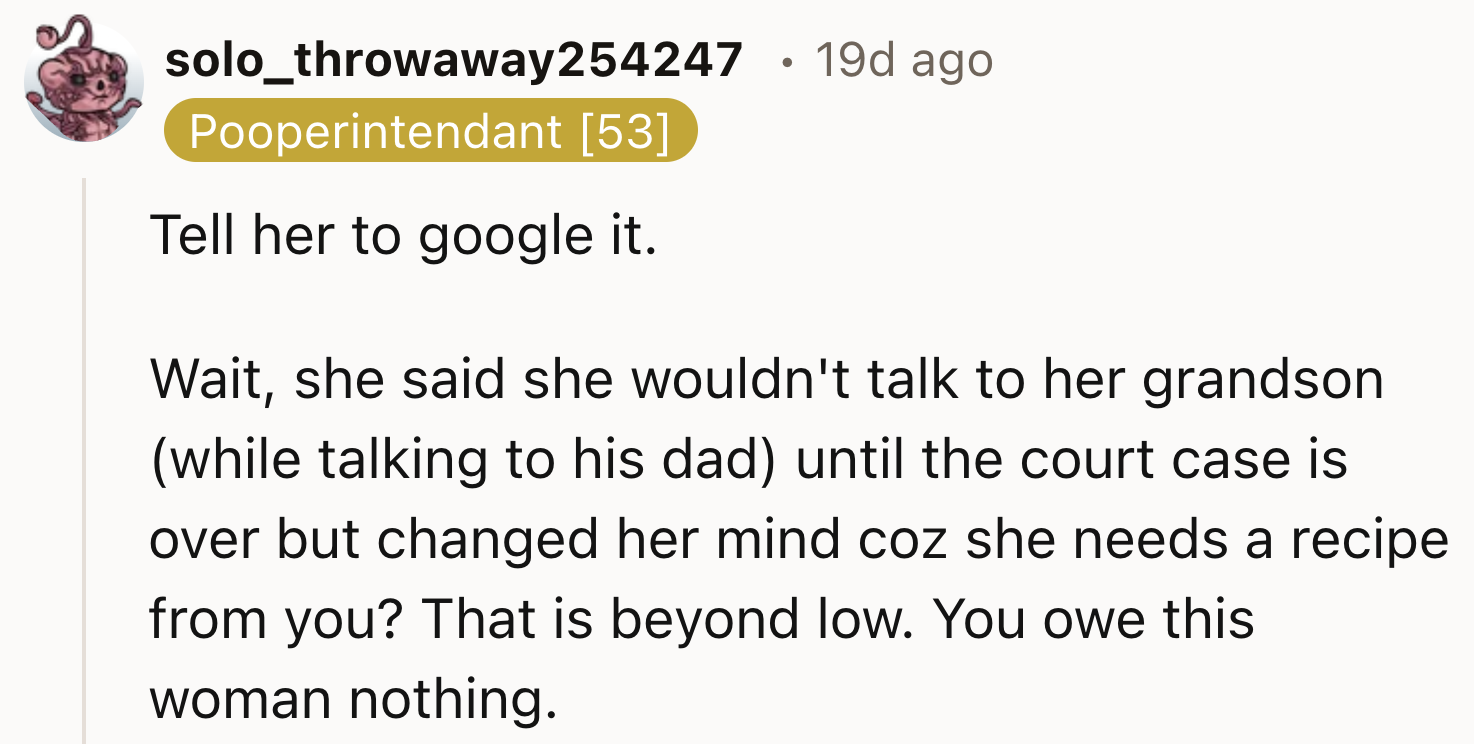
Task: Collapse the comment using the vertical thread line
Action: 83,450
